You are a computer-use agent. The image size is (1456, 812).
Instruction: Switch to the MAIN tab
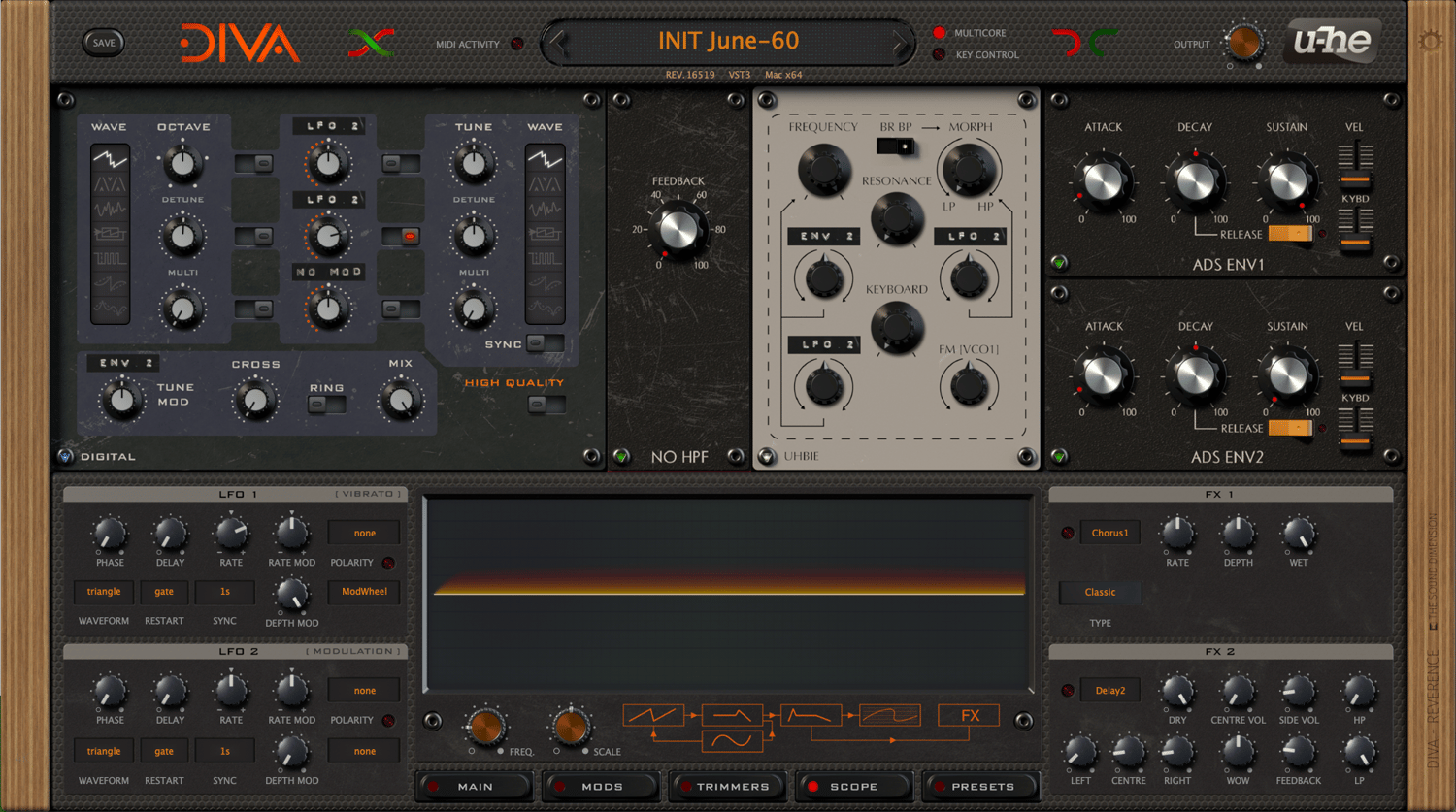pyautogui.click(x=475, y=787)
